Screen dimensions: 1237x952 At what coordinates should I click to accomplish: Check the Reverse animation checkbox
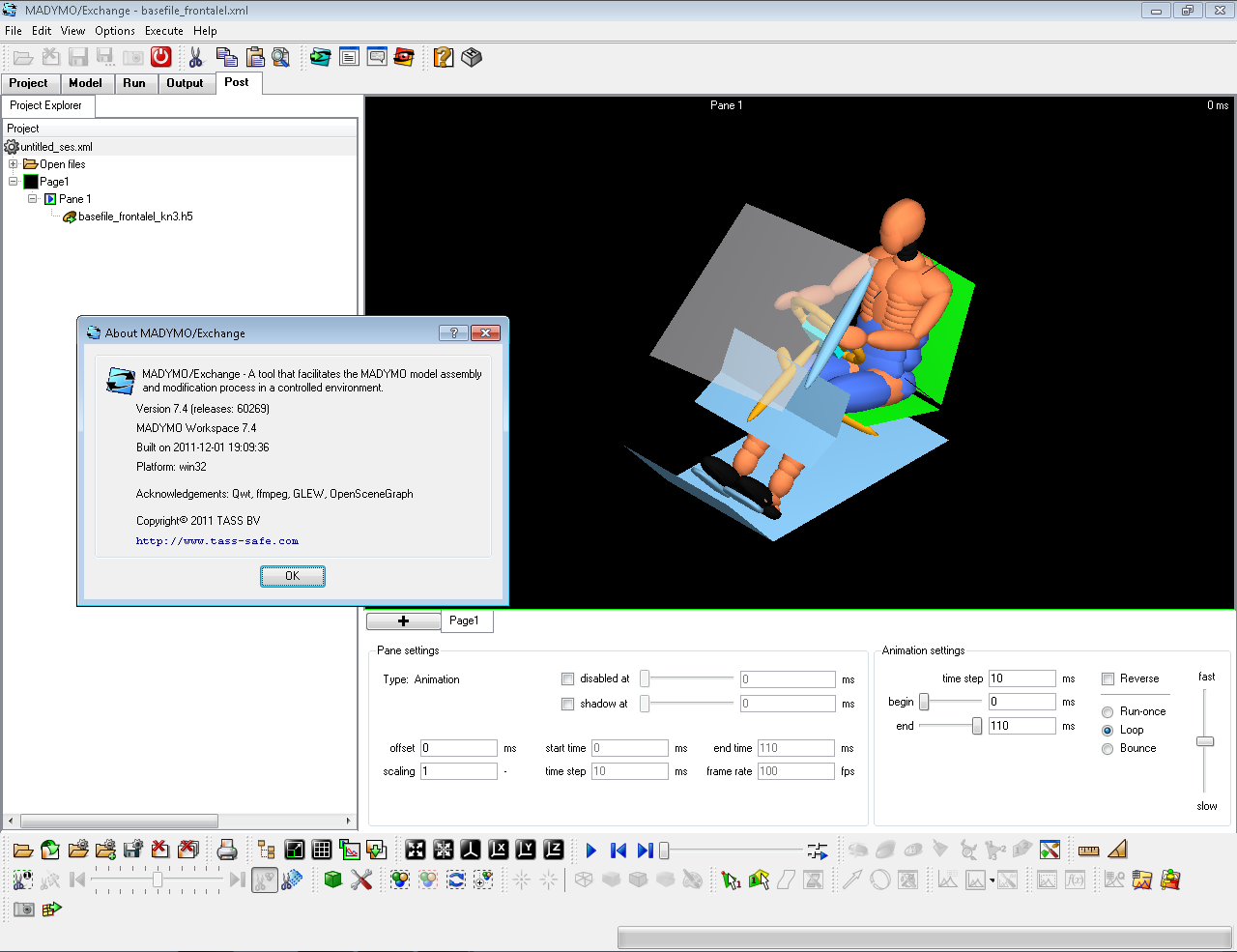click(1108, 678)
